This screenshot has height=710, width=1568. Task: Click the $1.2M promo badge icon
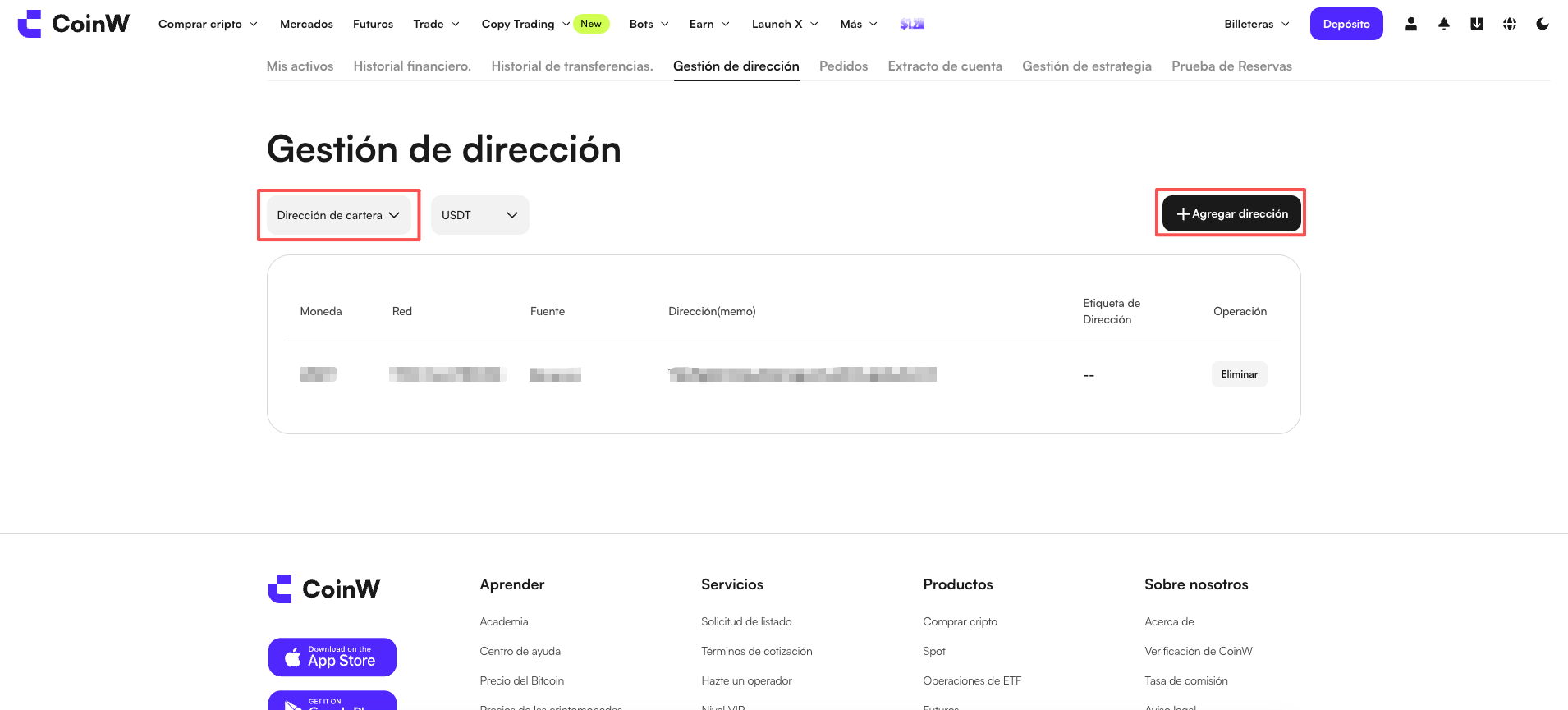coord(912,24)
